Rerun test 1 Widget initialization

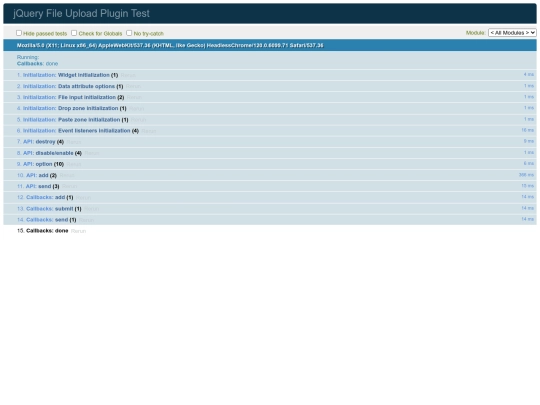click(x=128, y=75)
